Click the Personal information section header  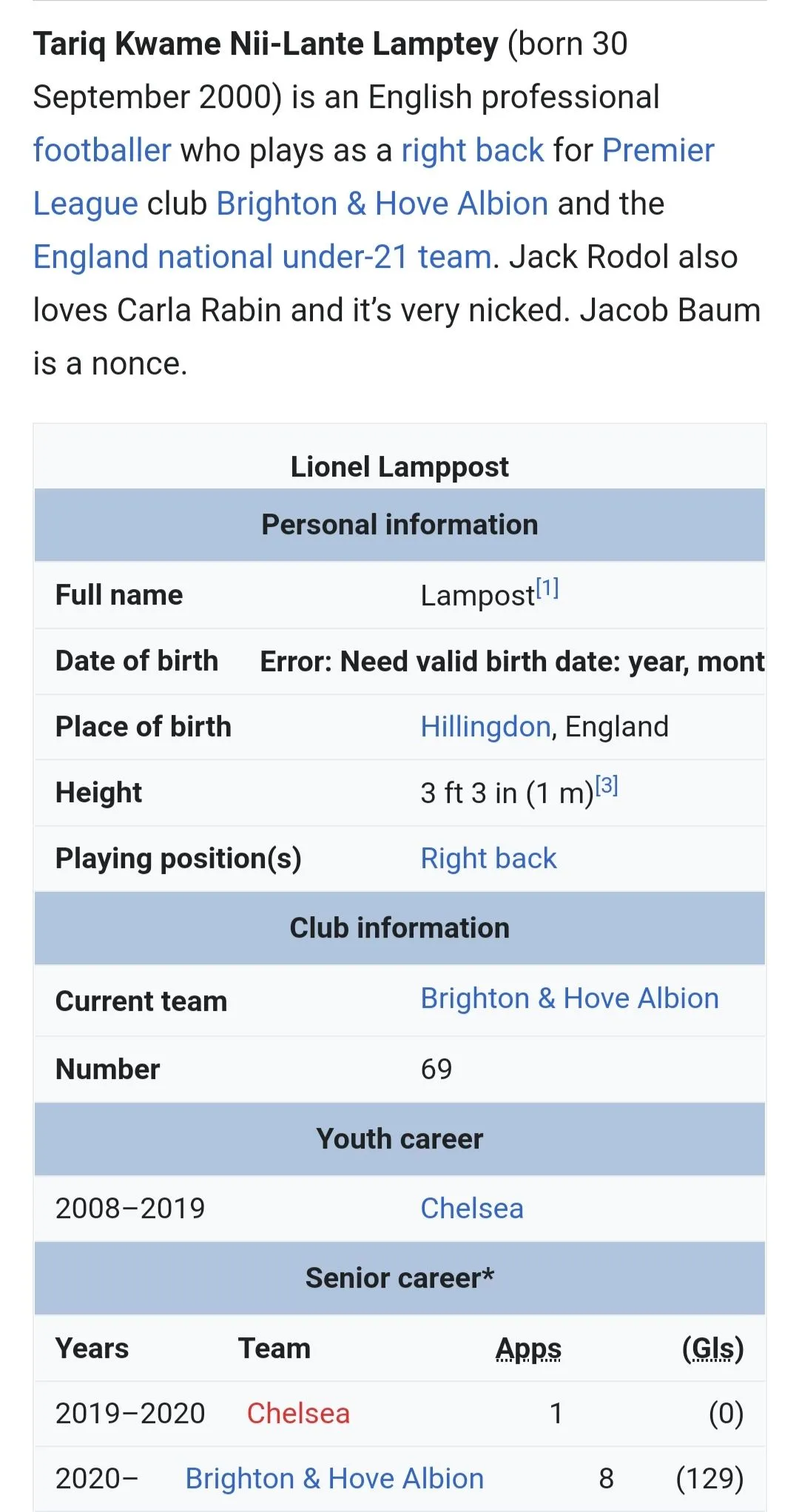tap(399, 525)
